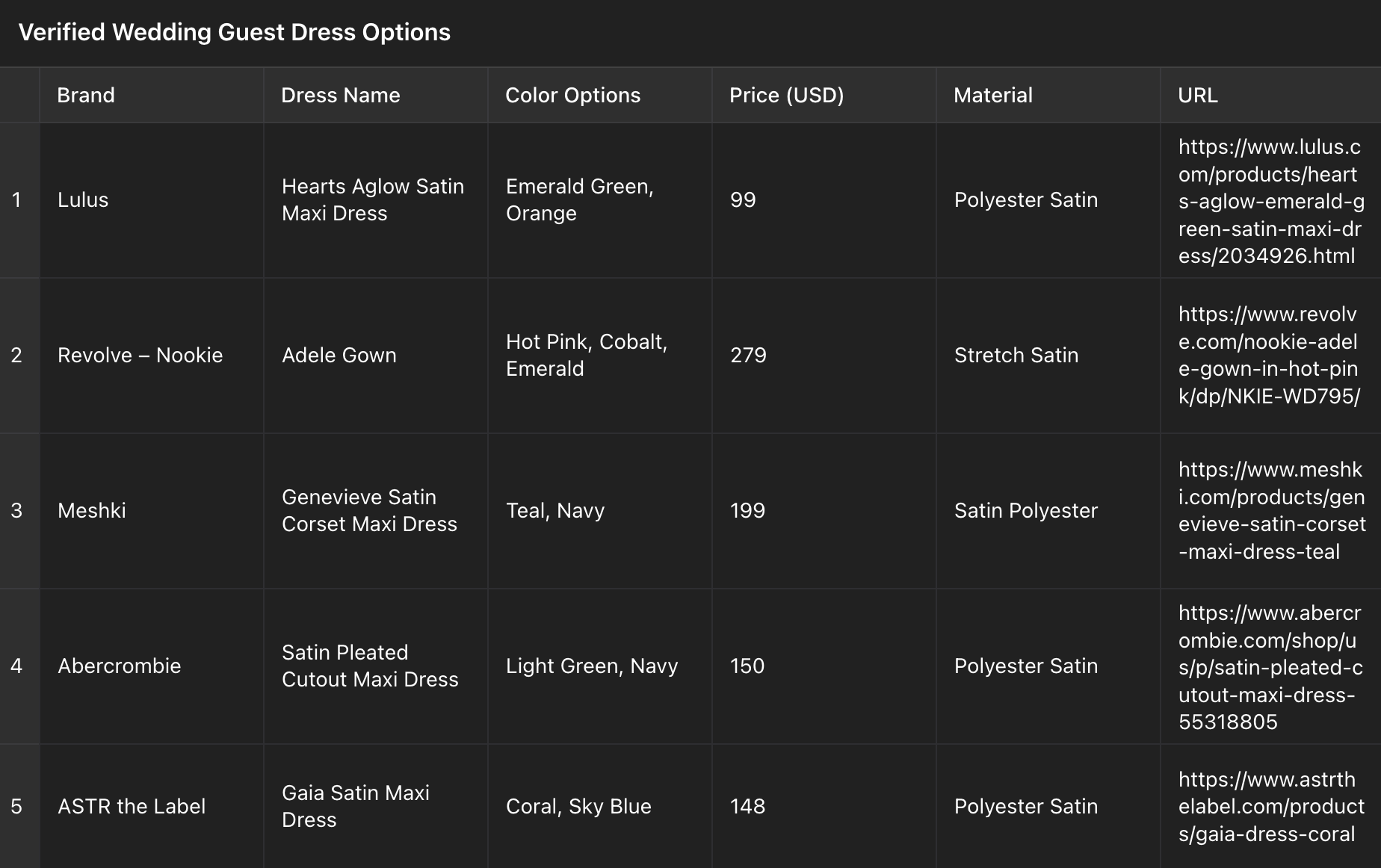Open the Meshki Genevieve dress URL
This screenshot has height=868, width=1381.
1270,510
